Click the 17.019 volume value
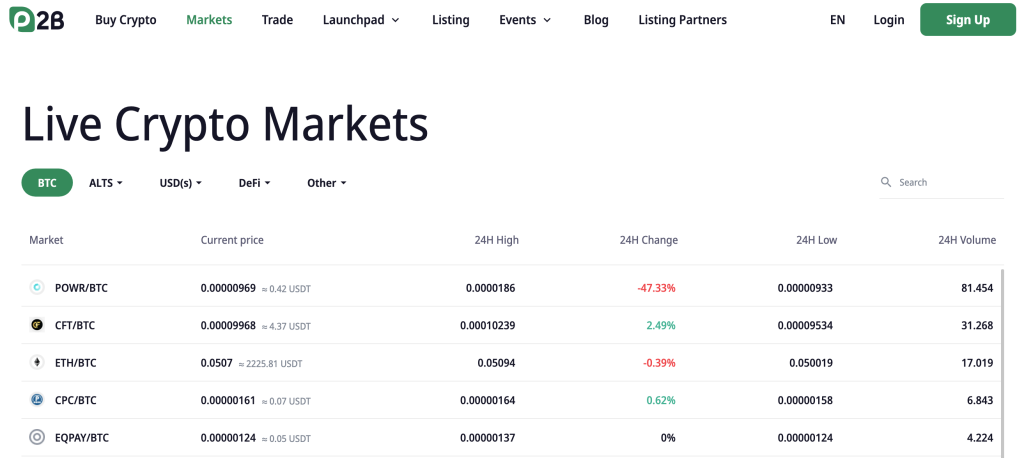 pos(977,363)
